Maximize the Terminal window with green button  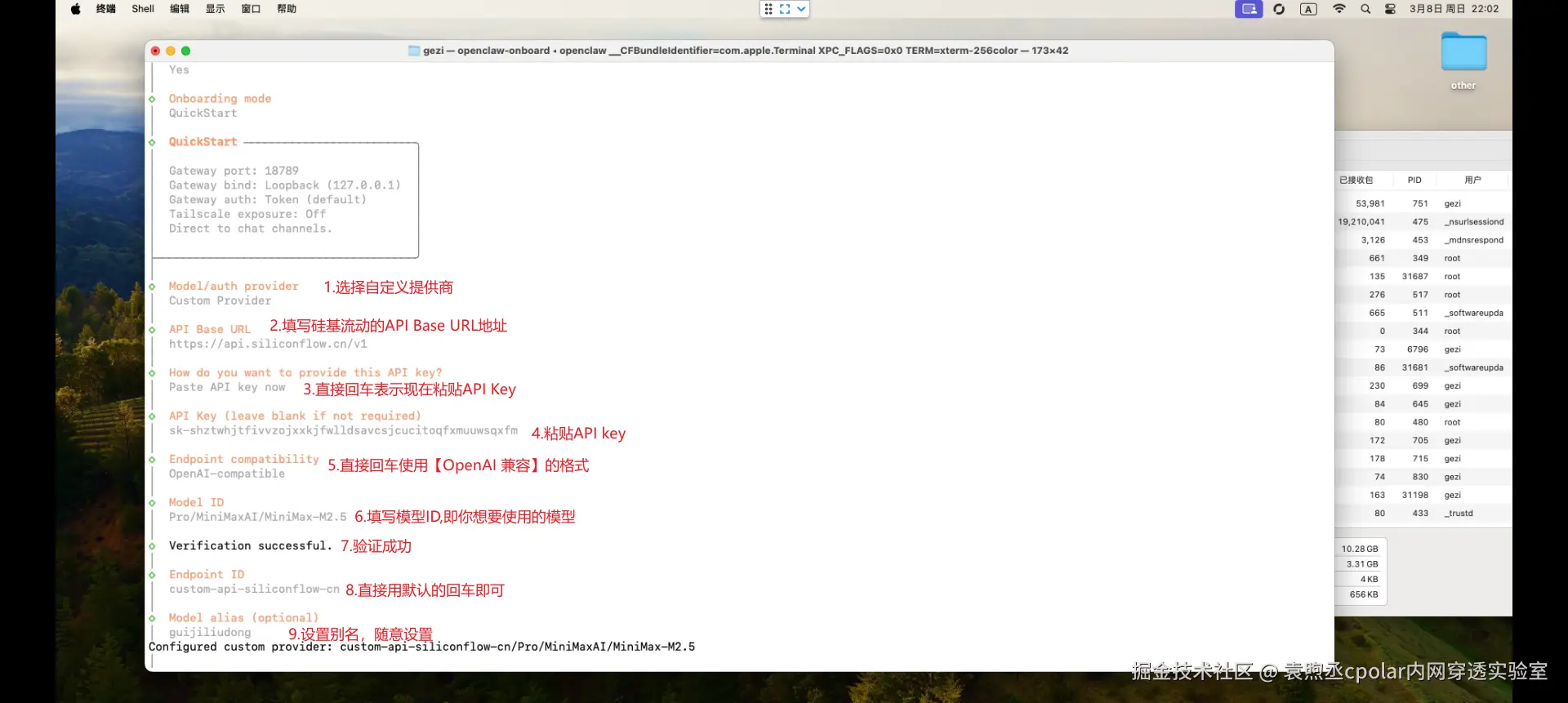pos(186,51)
